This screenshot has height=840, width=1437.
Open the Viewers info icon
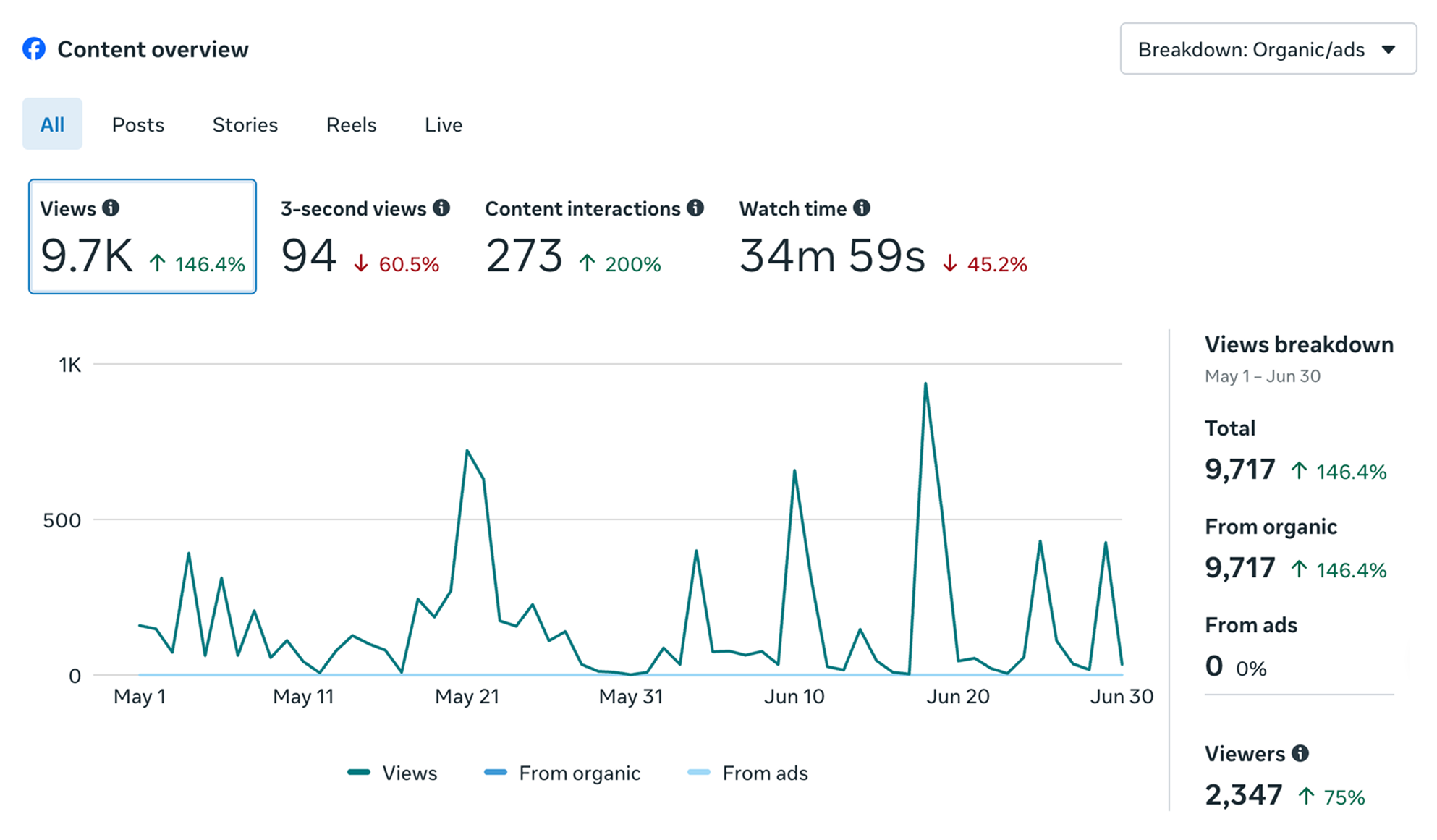point(1300,753)
